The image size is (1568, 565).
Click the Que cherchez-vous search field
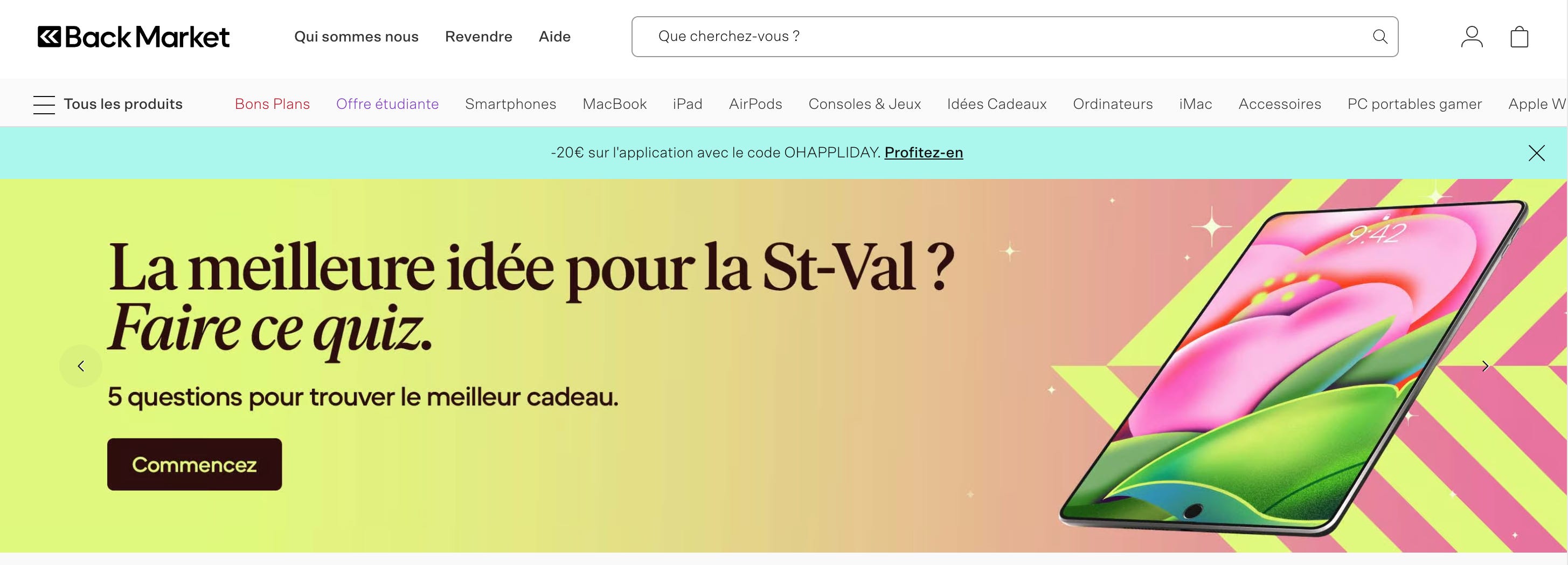click(1014, 37)
